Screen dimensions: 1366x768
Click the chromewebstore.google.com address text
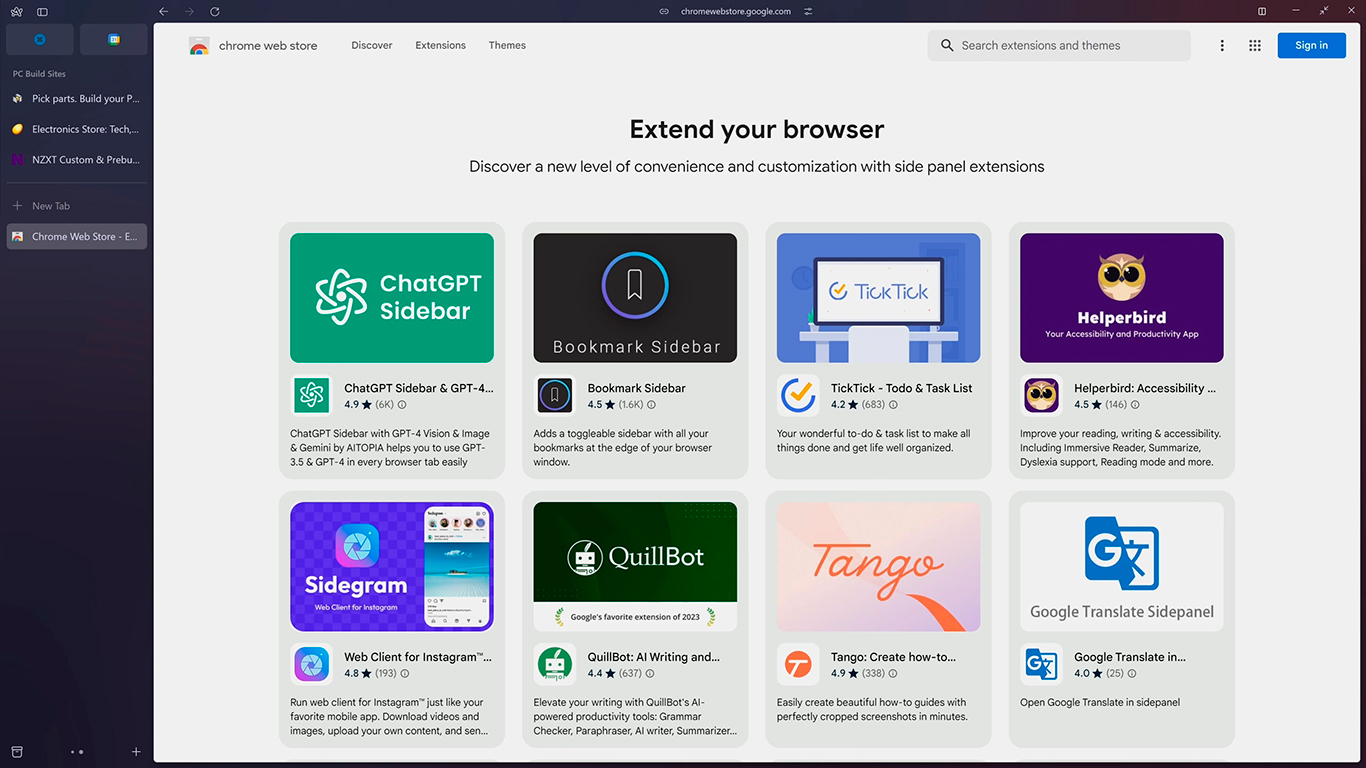click(736, 12)
